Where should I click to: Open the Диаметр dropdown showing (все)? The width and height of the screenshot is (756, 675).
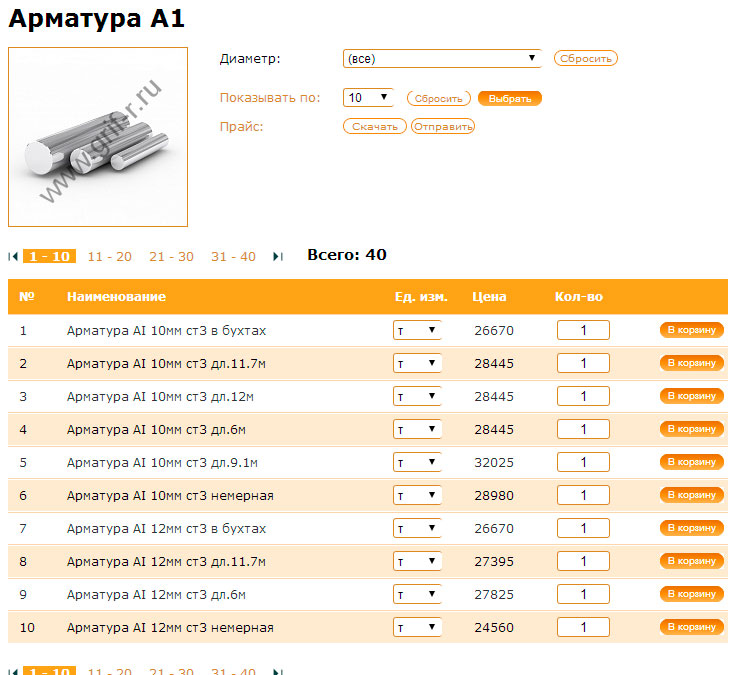click(x=442, y=58)
